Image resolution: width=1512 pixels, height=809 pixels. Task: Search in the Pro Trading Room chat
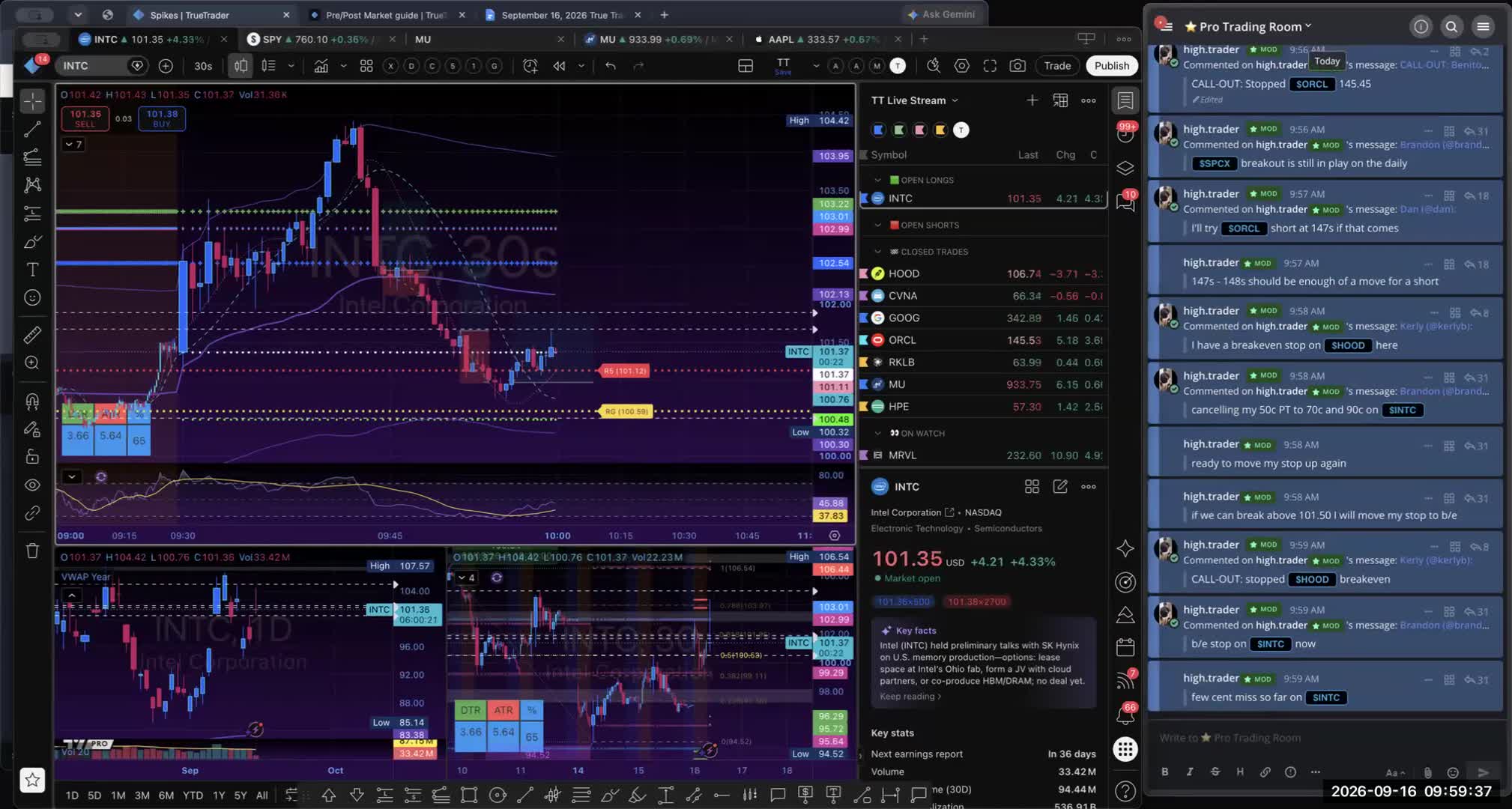(1451, 27)
